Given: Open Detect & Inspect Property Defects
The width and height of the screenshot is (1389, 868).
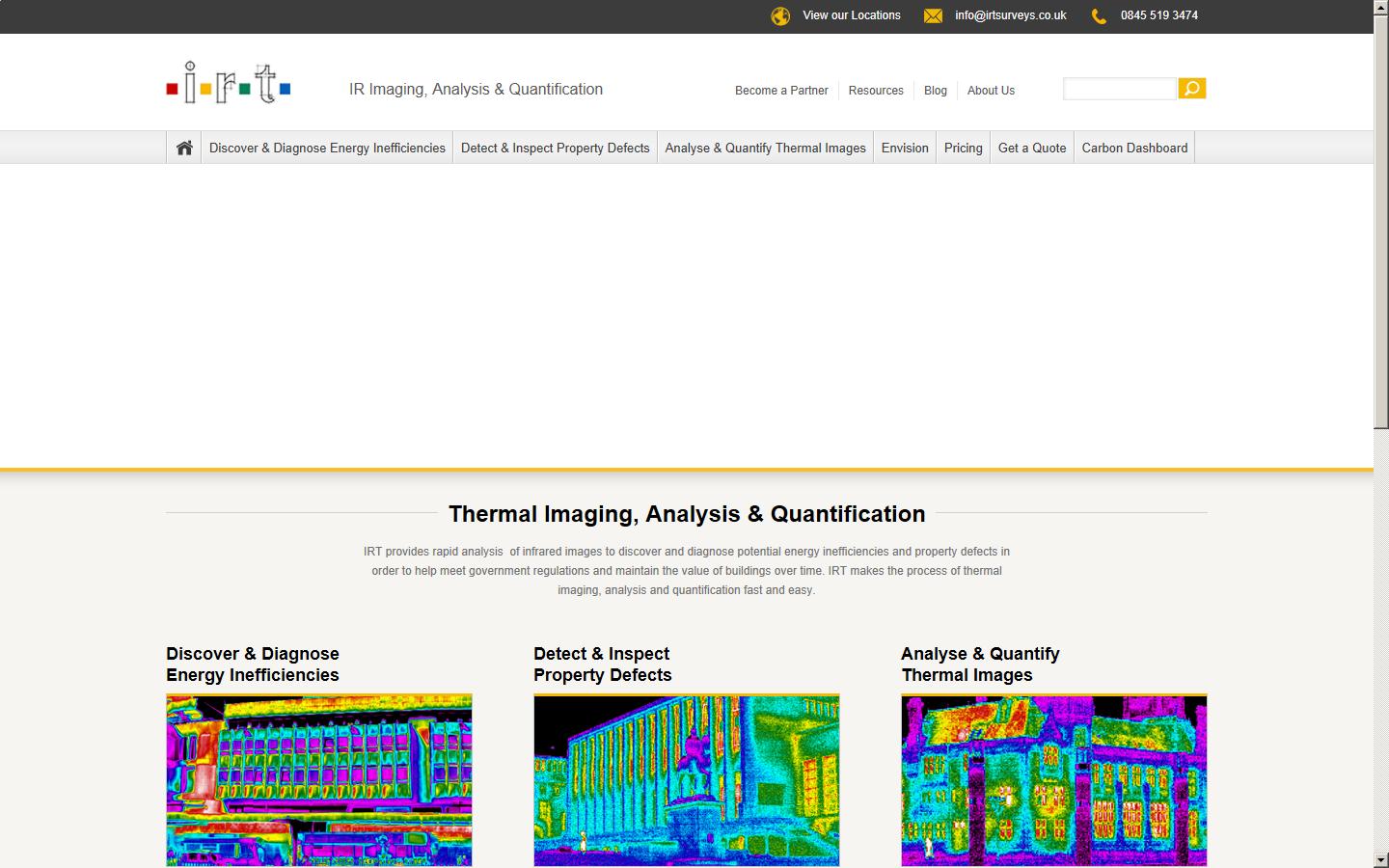Looking at the screenshot, I should [x=555, y=148].
